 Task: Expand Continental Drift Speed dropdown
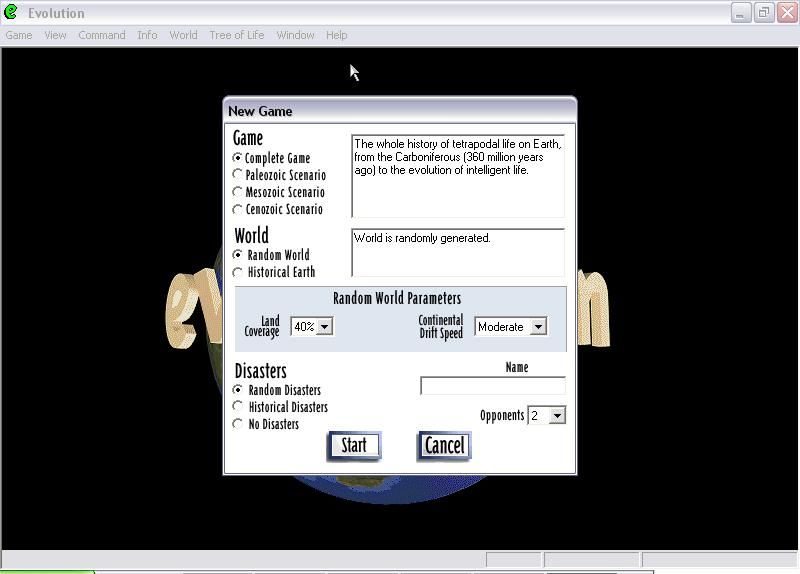click(537, 327)
